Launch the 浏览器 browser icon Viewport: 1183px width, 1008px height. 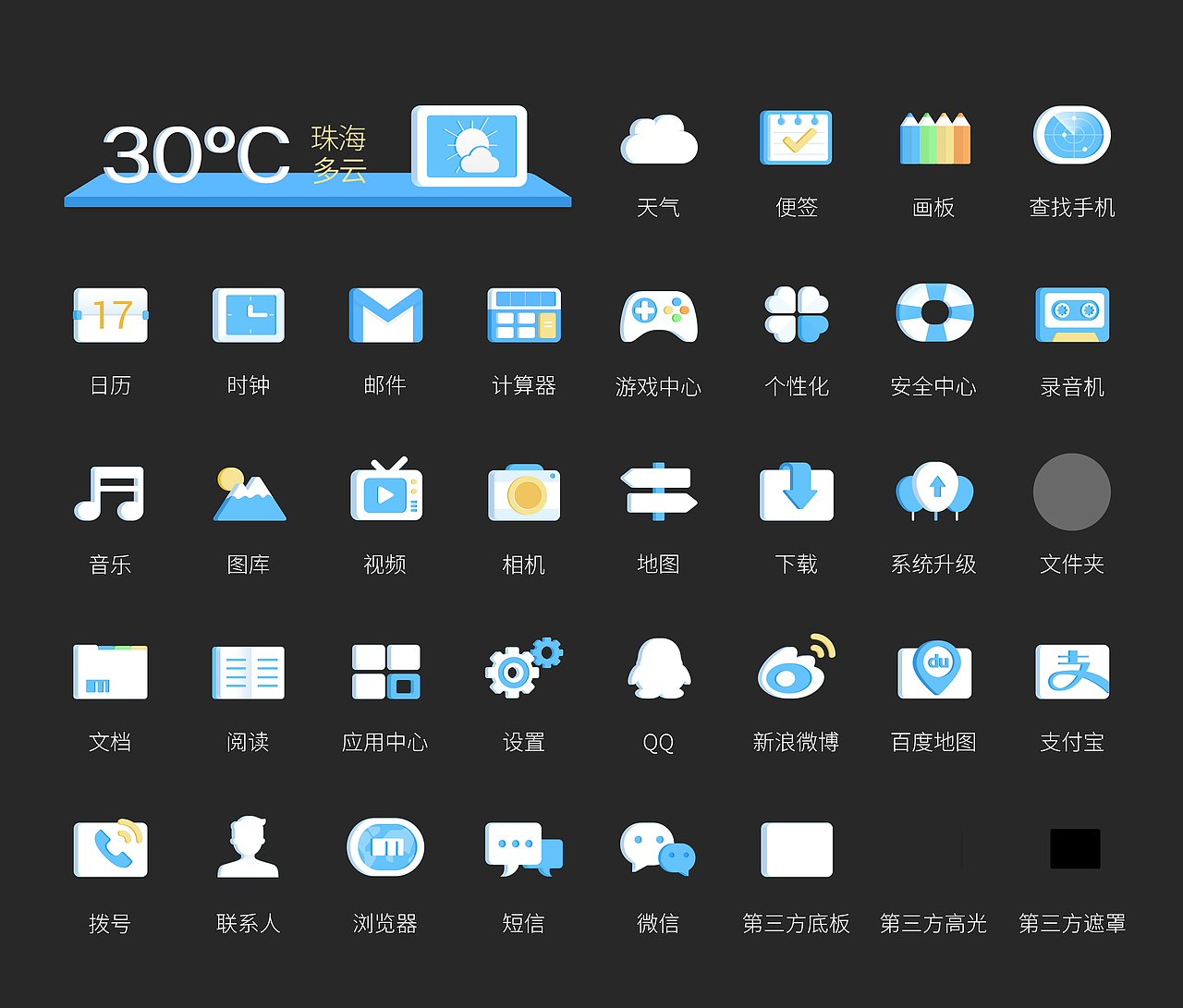385,847
